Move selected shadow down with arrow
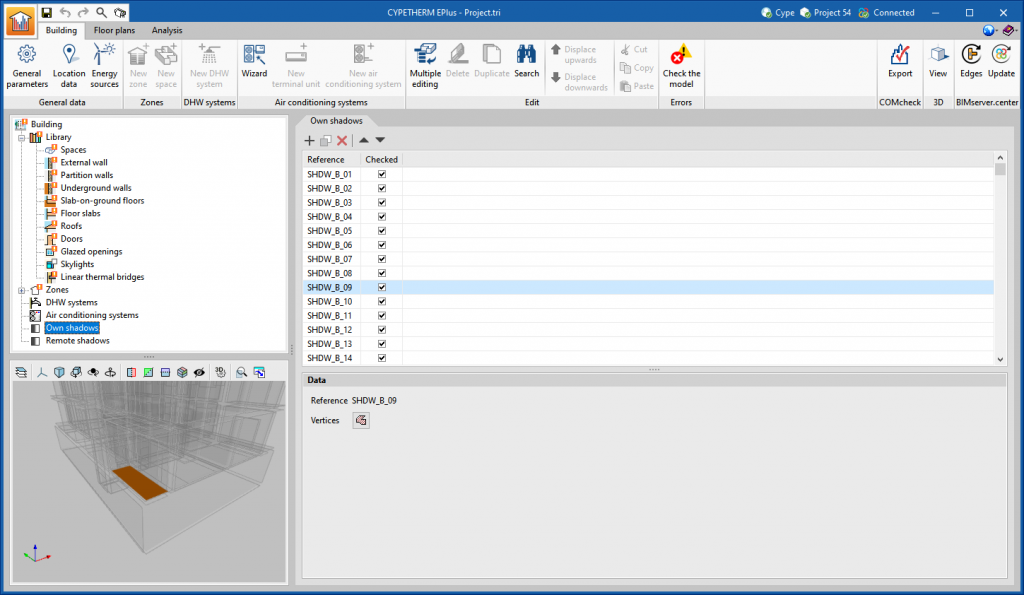This screenshot has width=1024, height=595. pos(380,141)
